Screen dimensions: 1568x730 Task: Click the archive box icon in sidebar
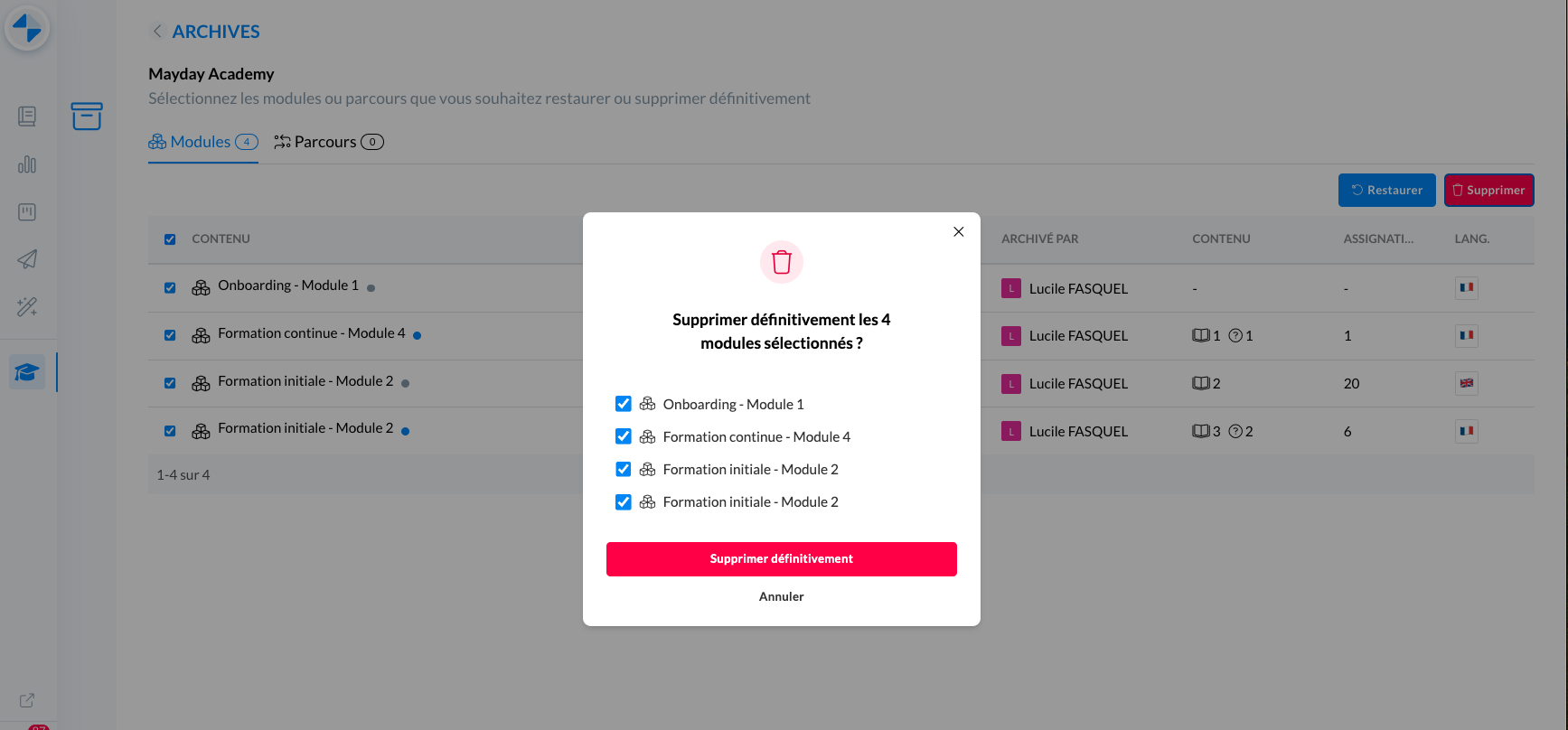pos(87,116)
